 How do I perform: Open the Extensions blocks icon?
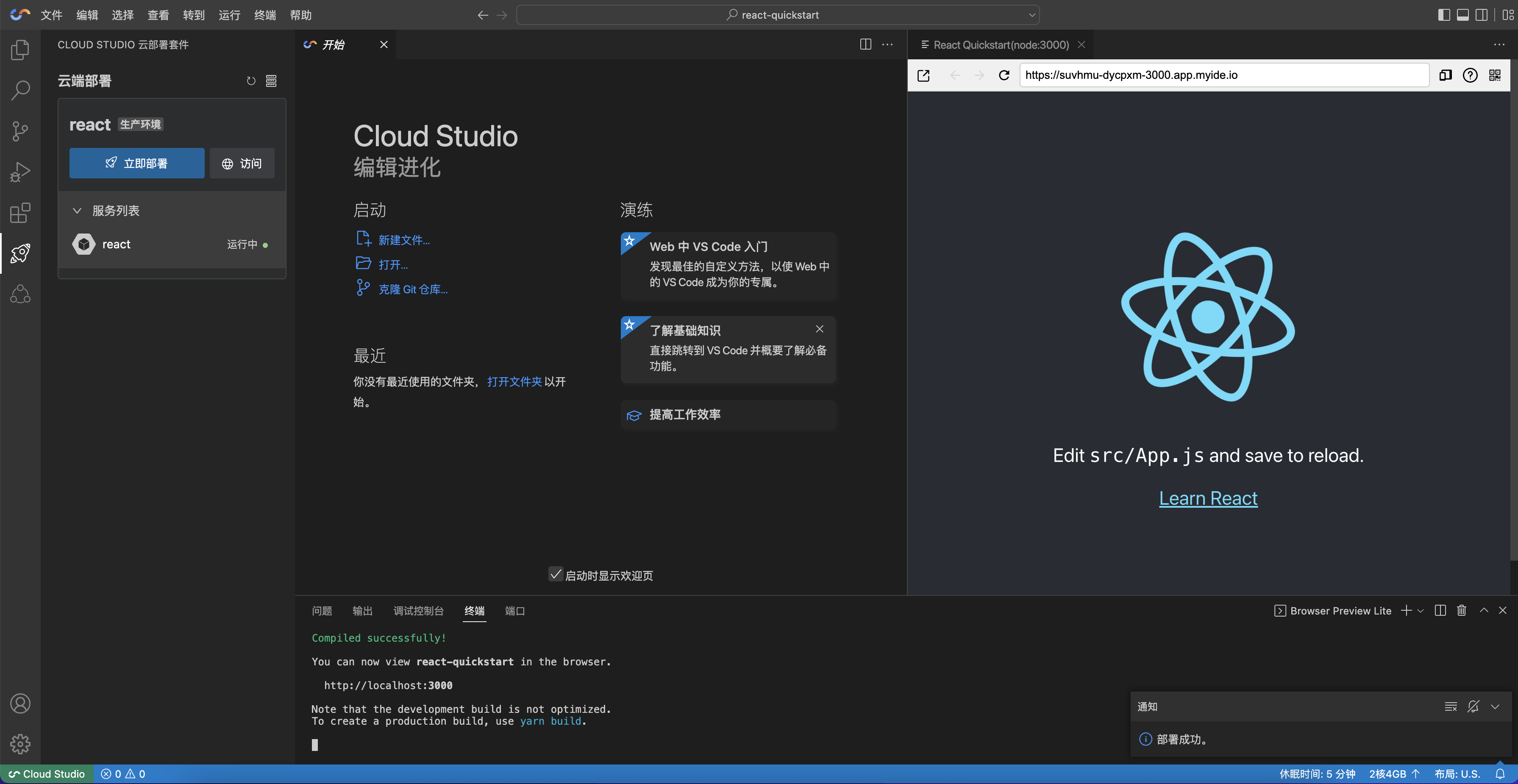click(20, 212)
